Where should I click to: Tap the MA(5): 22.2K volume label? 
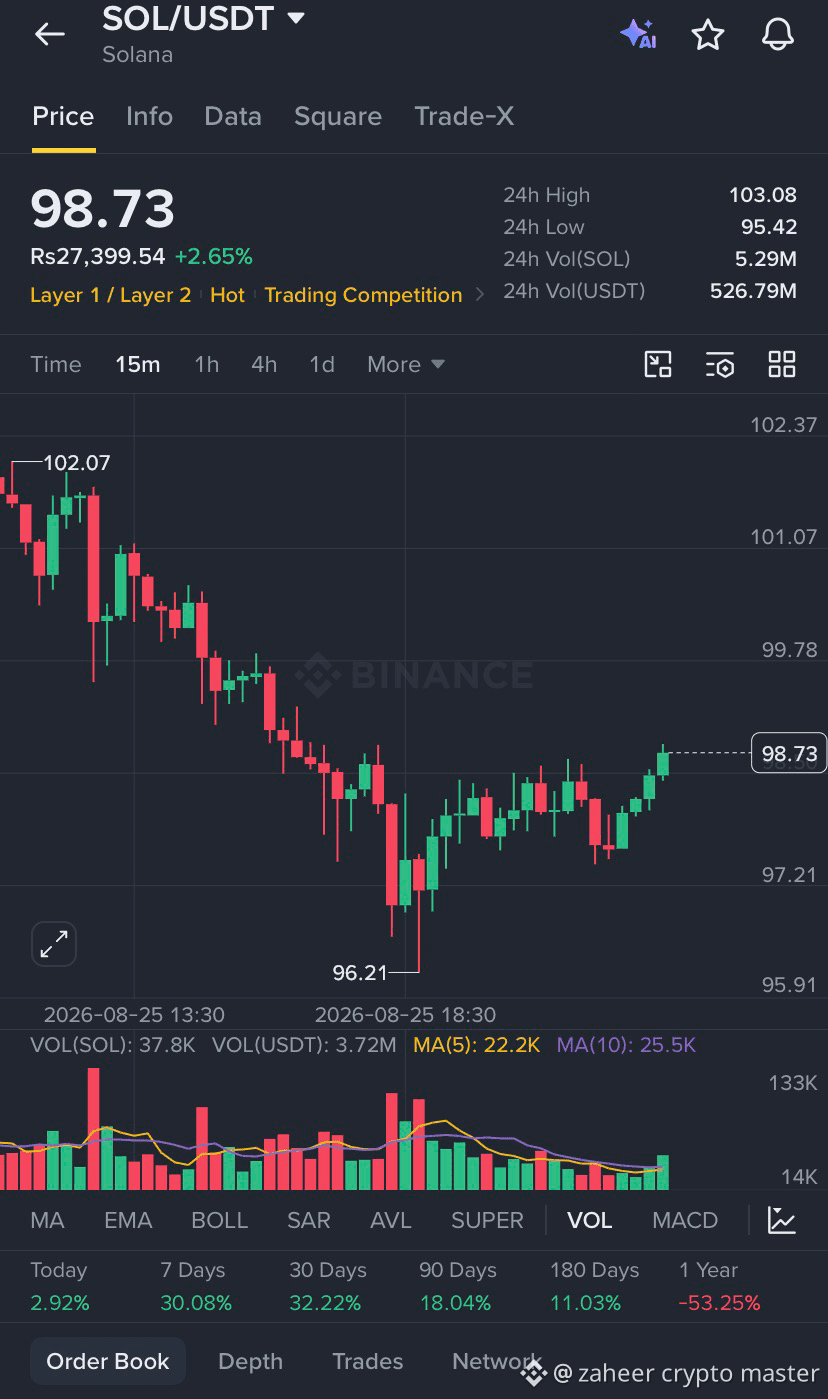476,1045
